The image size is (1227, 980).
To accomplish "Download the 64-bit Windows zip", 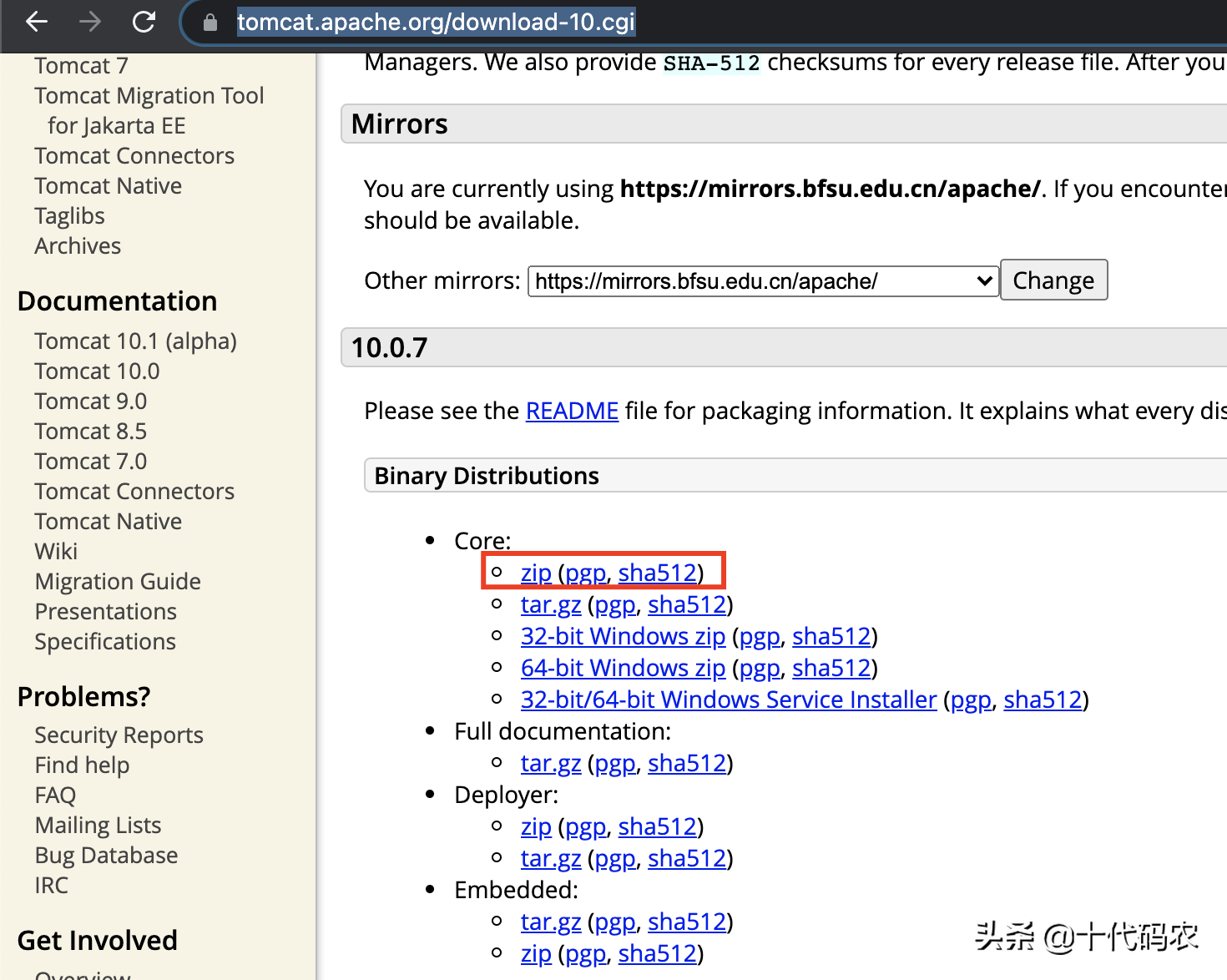I will coord(623,668).
